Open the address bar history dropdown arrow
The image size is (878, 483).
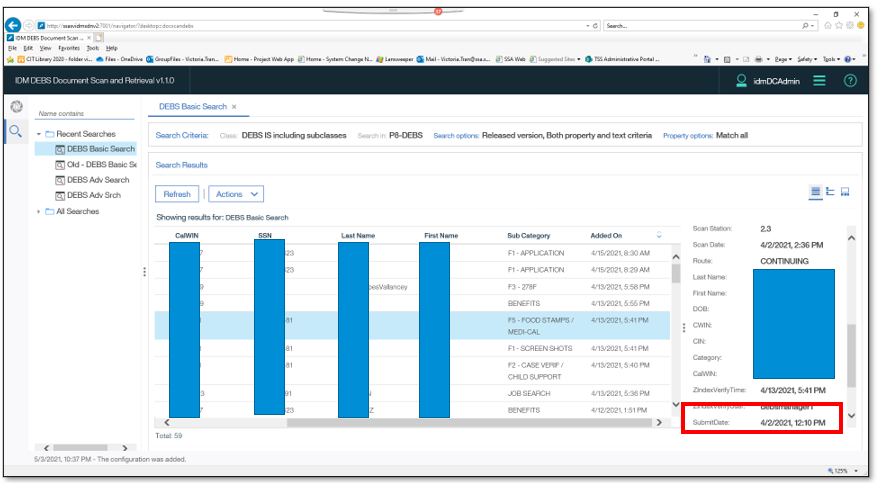587,26
